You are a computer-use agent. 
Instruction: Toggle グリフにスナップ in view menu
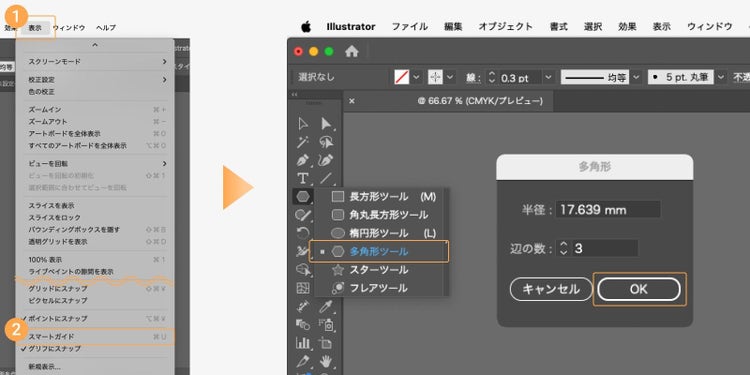point(95,349)
